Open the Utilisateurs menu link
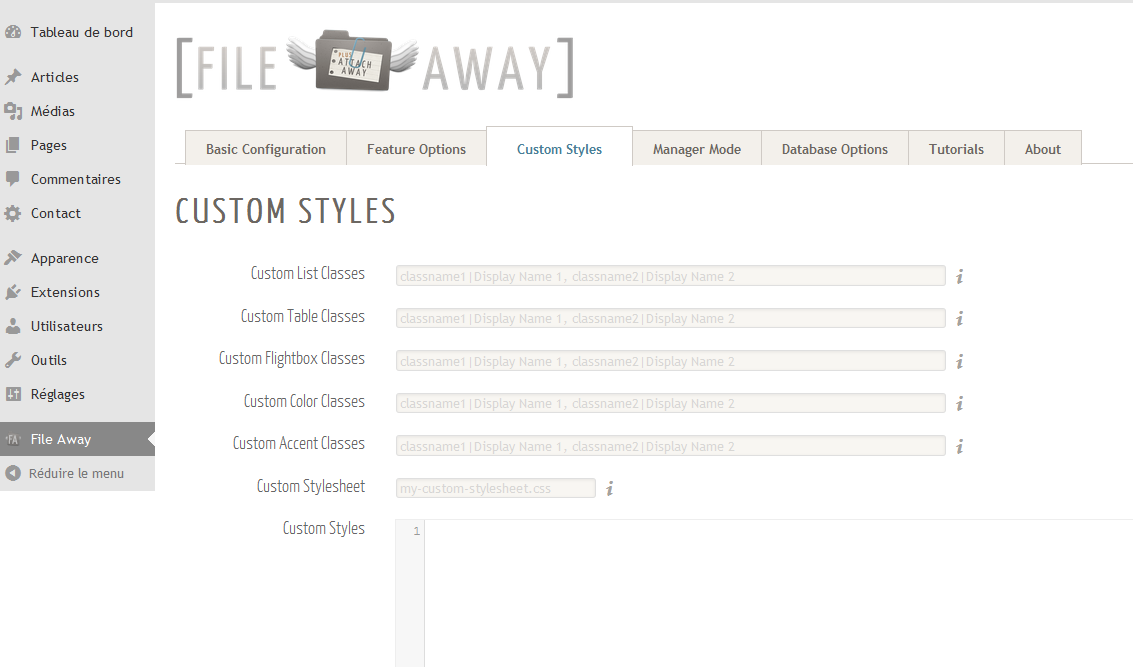This screenshot has height=667, width=1133. coord(66,326)
